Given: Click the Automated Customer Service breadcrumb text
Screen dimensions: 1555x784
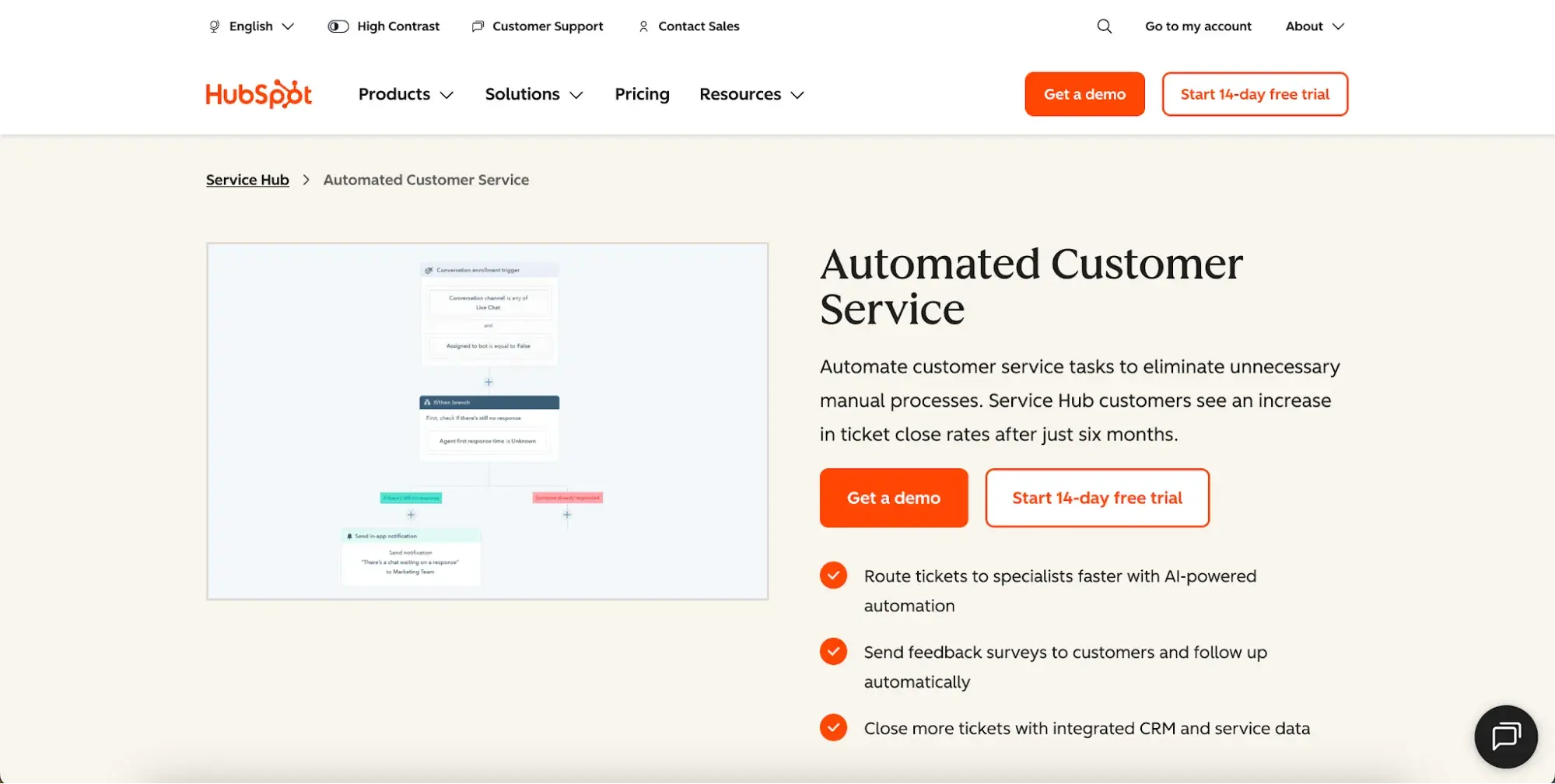Looking at the screenshot, I should point(426,180).
